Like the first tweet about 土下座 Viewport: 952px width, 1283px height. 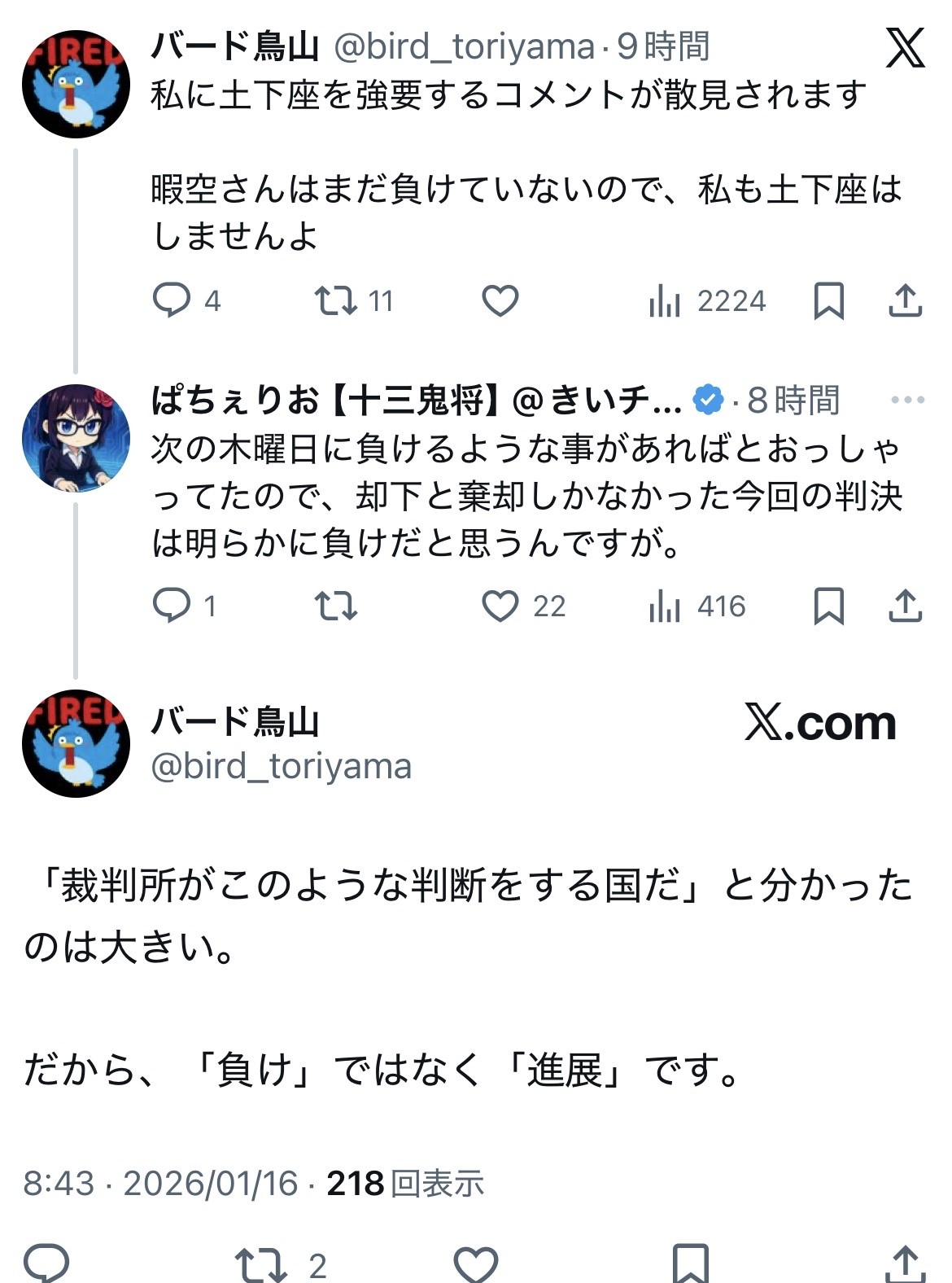pyautogui.click(x=500, y=300)
